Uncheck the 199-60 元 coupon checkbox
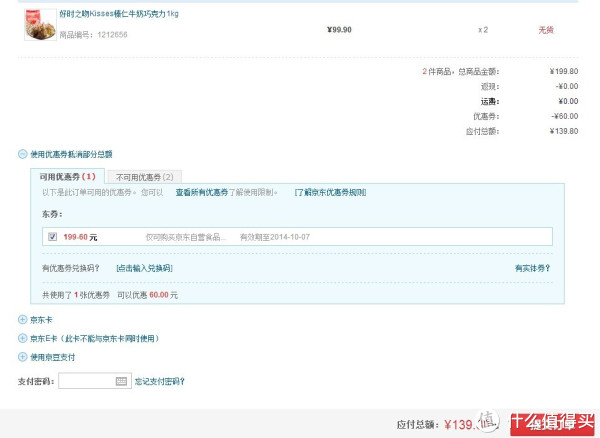 pos(52,237)
